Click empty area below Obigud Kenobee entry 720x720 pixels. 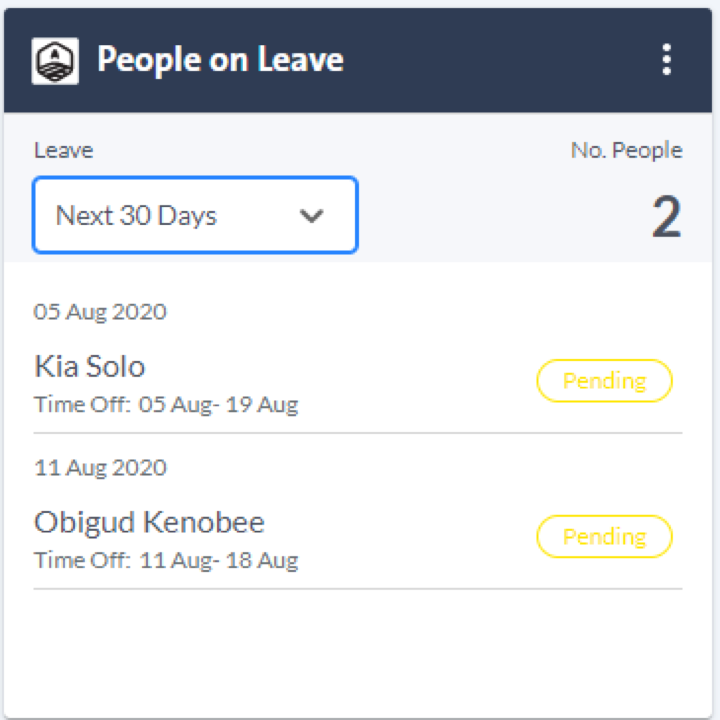coord(358,652)
